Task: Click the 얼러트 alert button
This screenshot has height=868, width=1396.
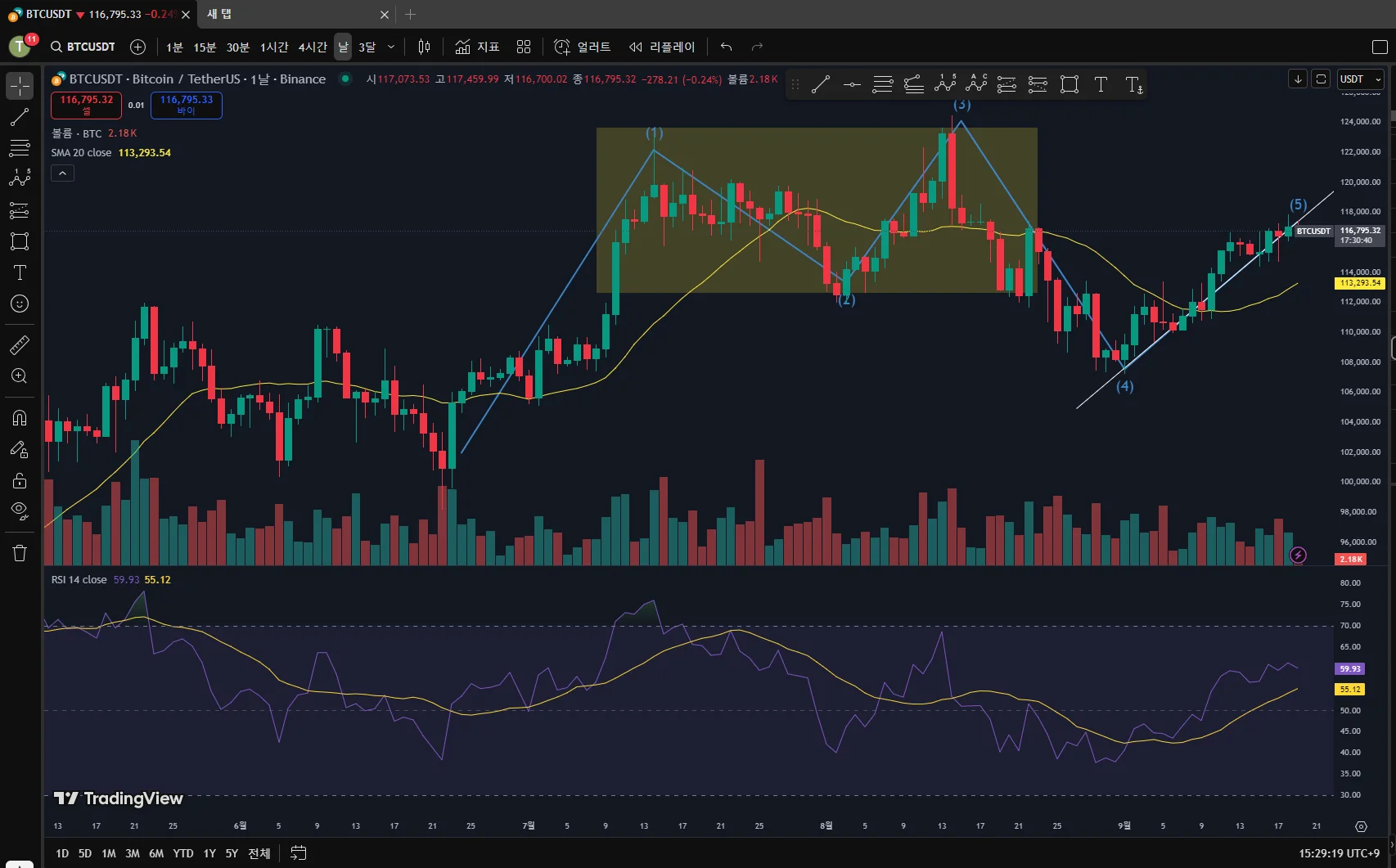Action: [x=583, y=47]
